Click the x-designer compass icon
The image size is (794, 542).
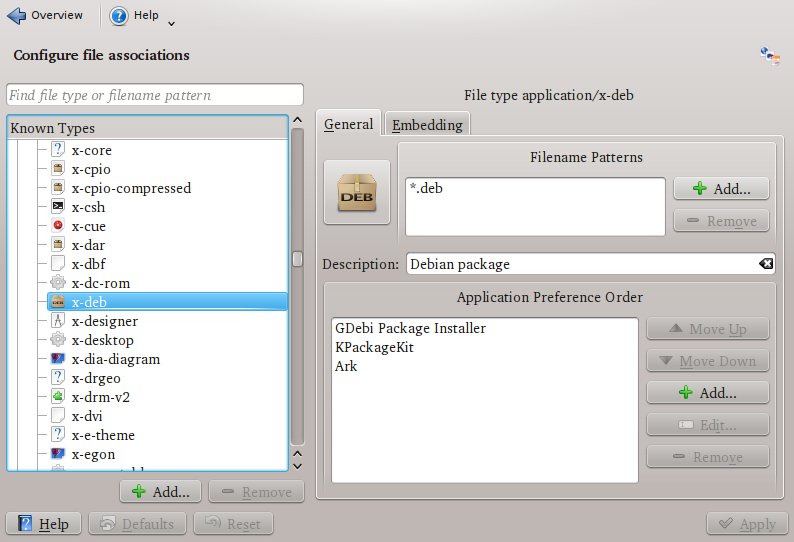58,321
